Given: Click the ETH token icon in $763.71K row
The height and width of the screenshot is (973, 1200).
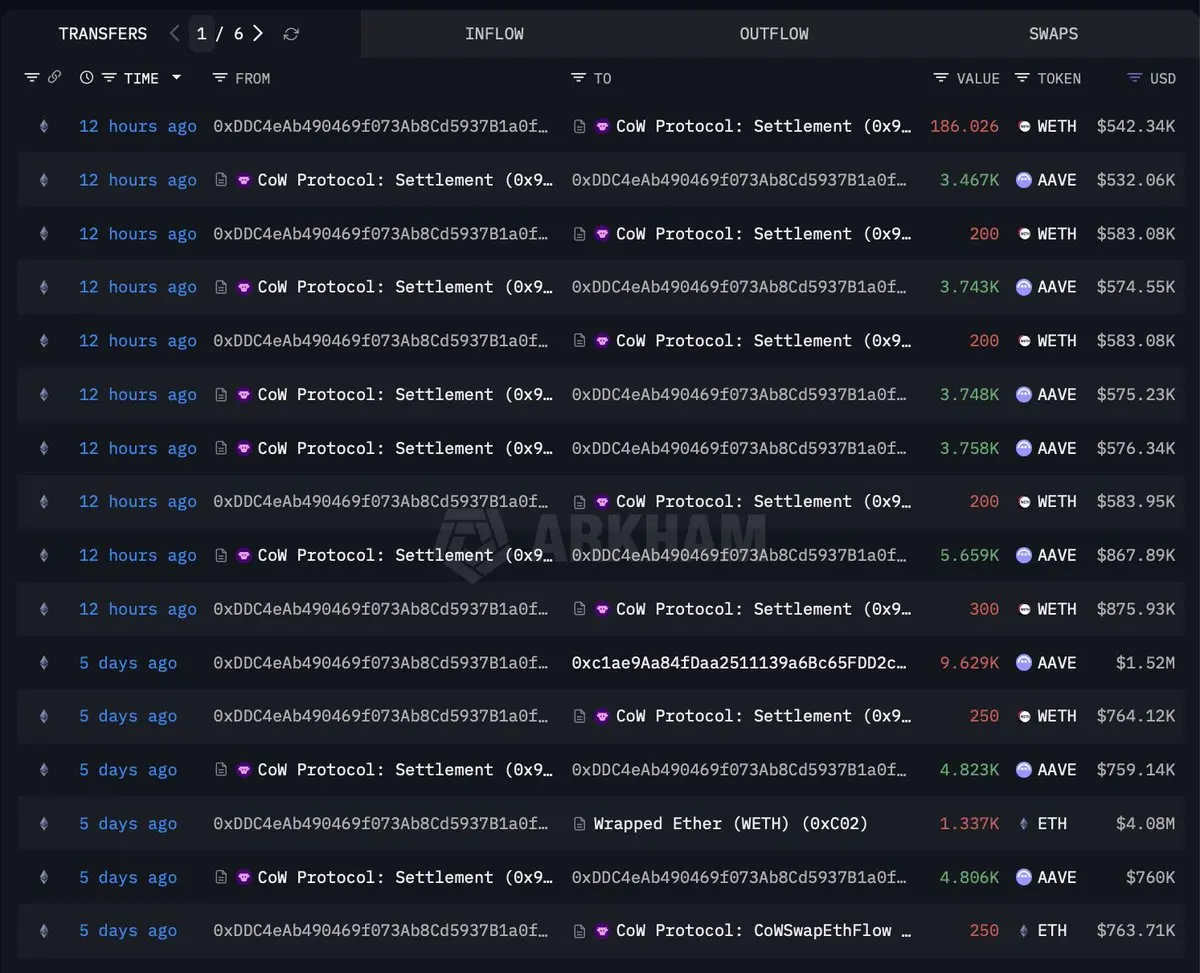Looking at the screenshot, I should [x=1023, y=931].
